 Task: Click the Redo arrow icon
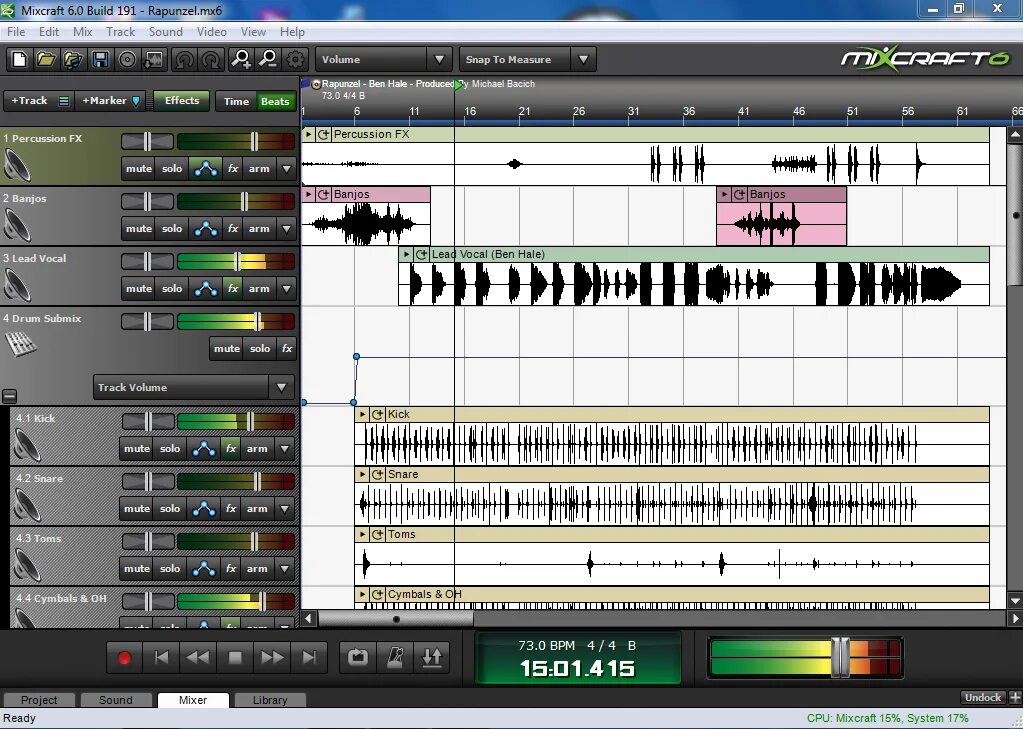211,59
